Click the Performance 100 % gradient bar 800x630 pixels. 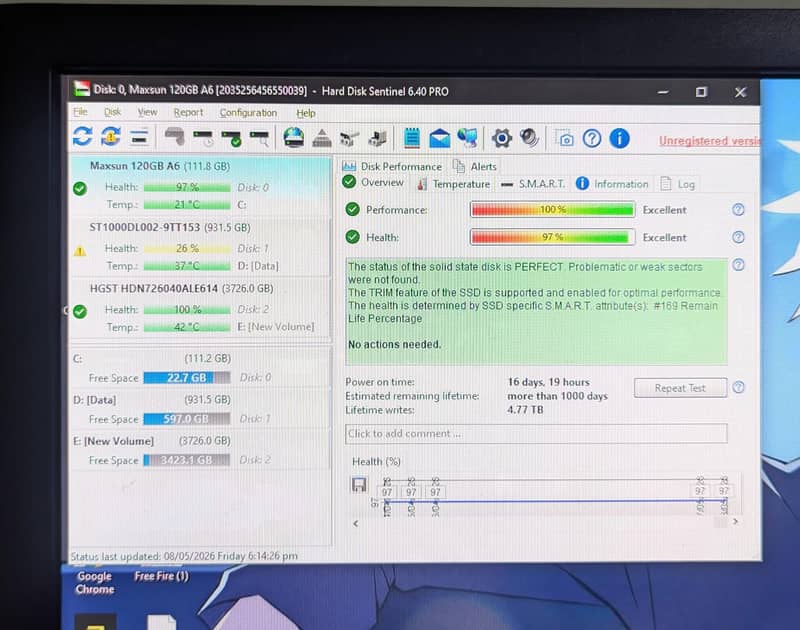coord(552,210)
